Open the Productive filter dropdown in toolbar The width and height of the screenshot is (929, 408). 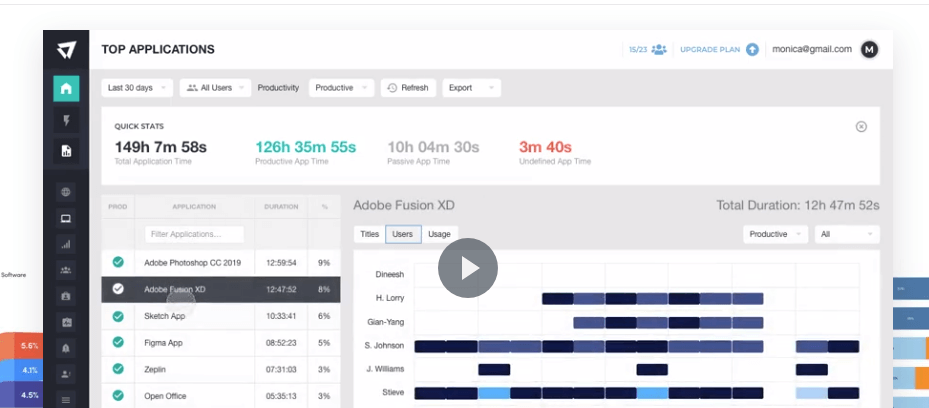(x=341, y=88)
